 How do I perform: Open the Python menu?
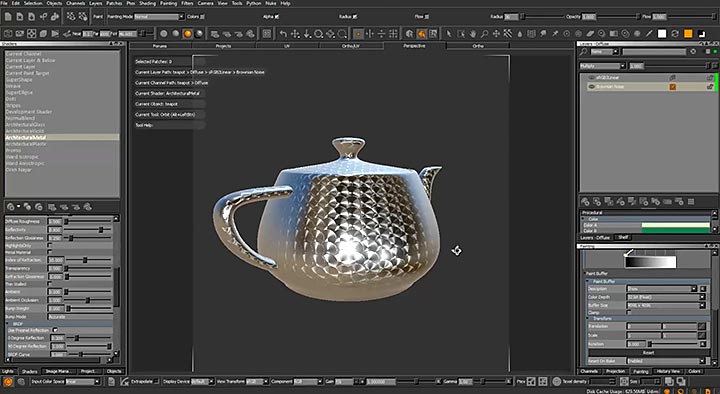pos(253,3)
